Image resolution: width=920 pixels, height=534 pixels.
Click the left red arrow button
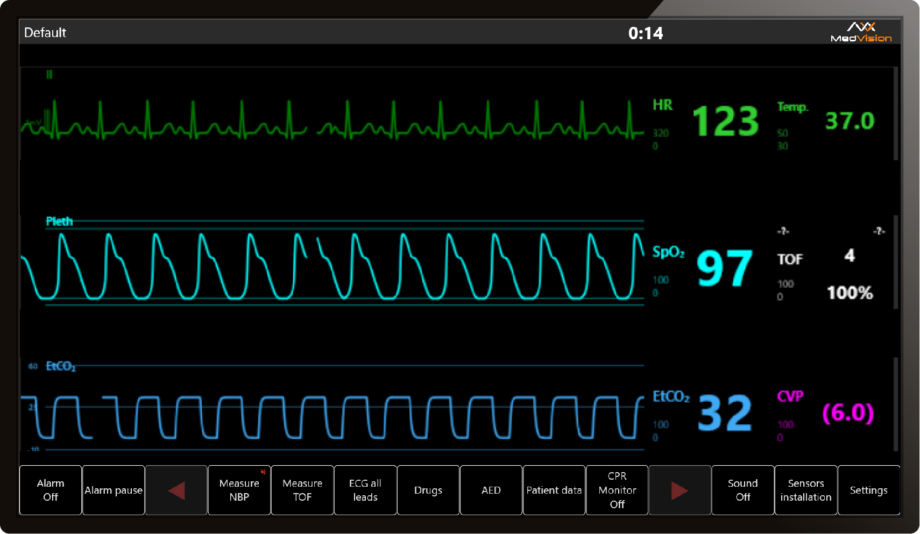point(176,490)
